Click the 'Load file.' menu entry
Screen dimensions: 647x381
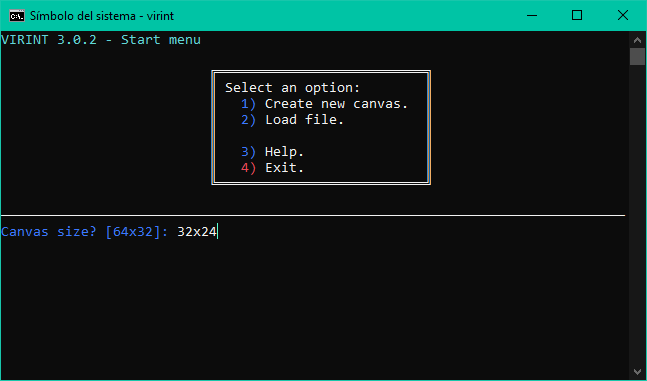coord(304,120)
